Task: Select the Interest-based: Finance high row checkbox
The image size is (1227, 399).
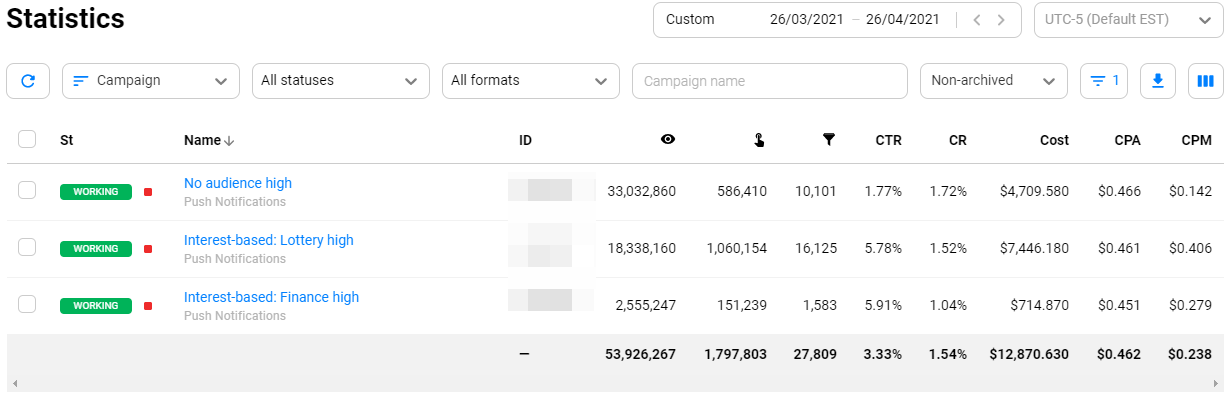Action: point(27,304)
